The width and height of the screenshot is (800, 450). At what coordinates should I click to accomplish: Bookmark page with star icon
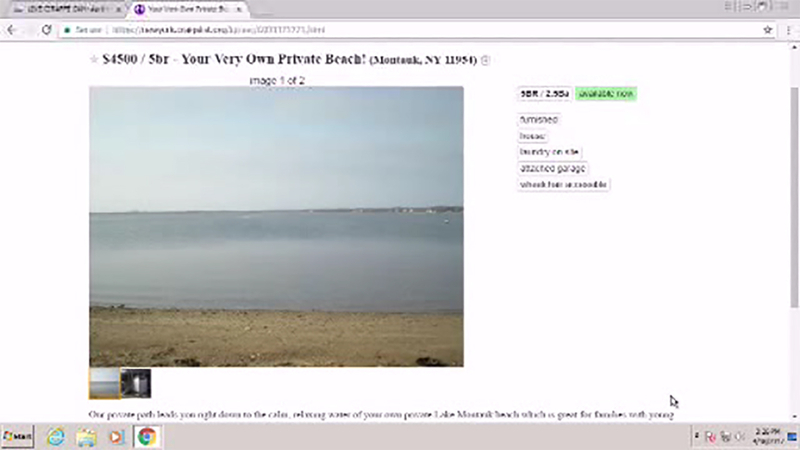[767, 30]
